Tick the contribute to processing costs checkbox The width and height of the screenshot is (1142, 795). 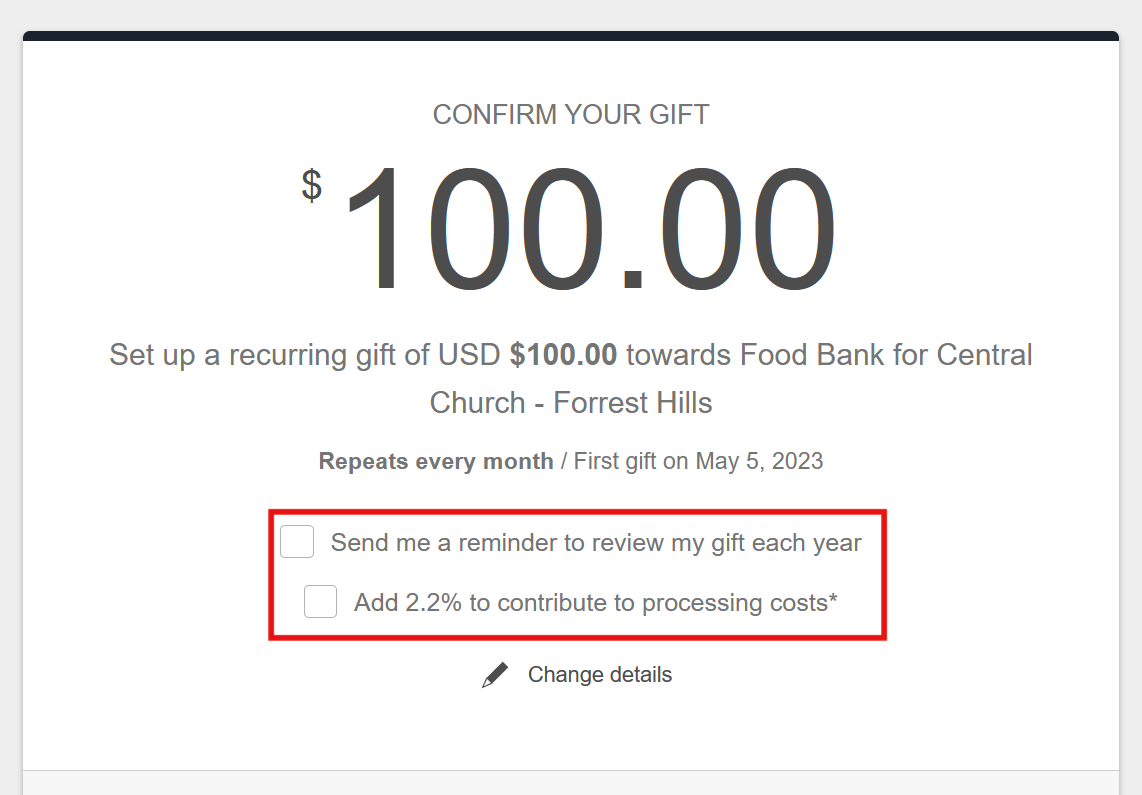(x=320, y=601)
